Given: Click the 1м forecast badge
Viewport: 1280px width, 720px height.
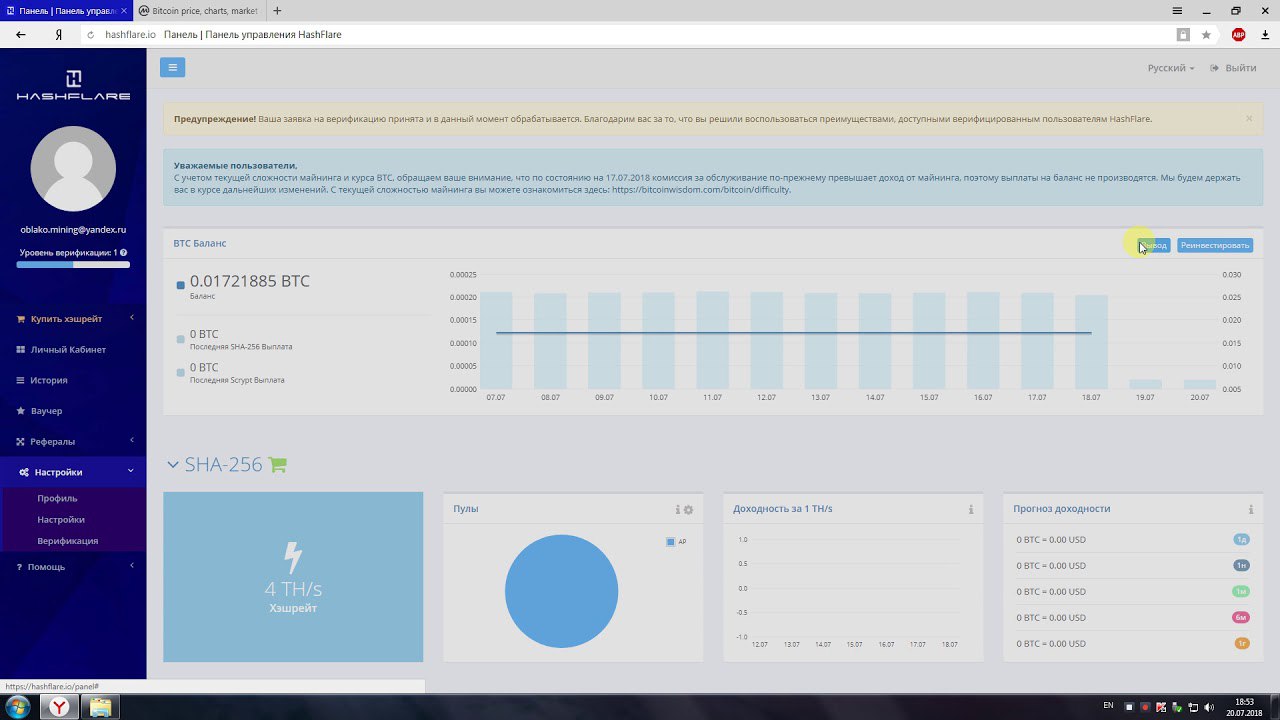Looking at the screenshot, I should pyautogui.click(x=1242, y=591).
